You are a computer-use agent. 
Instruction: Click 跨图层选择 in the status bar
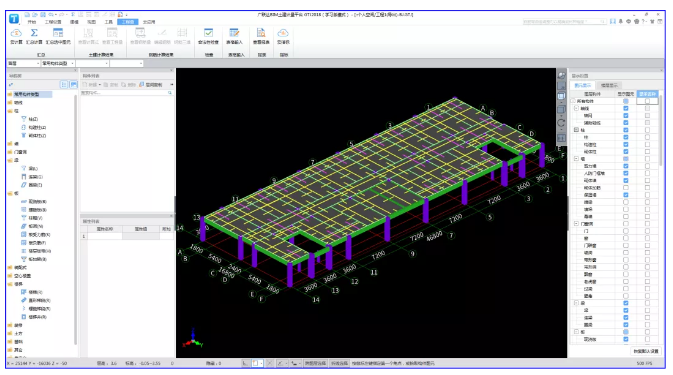click(x=315, y=363)
